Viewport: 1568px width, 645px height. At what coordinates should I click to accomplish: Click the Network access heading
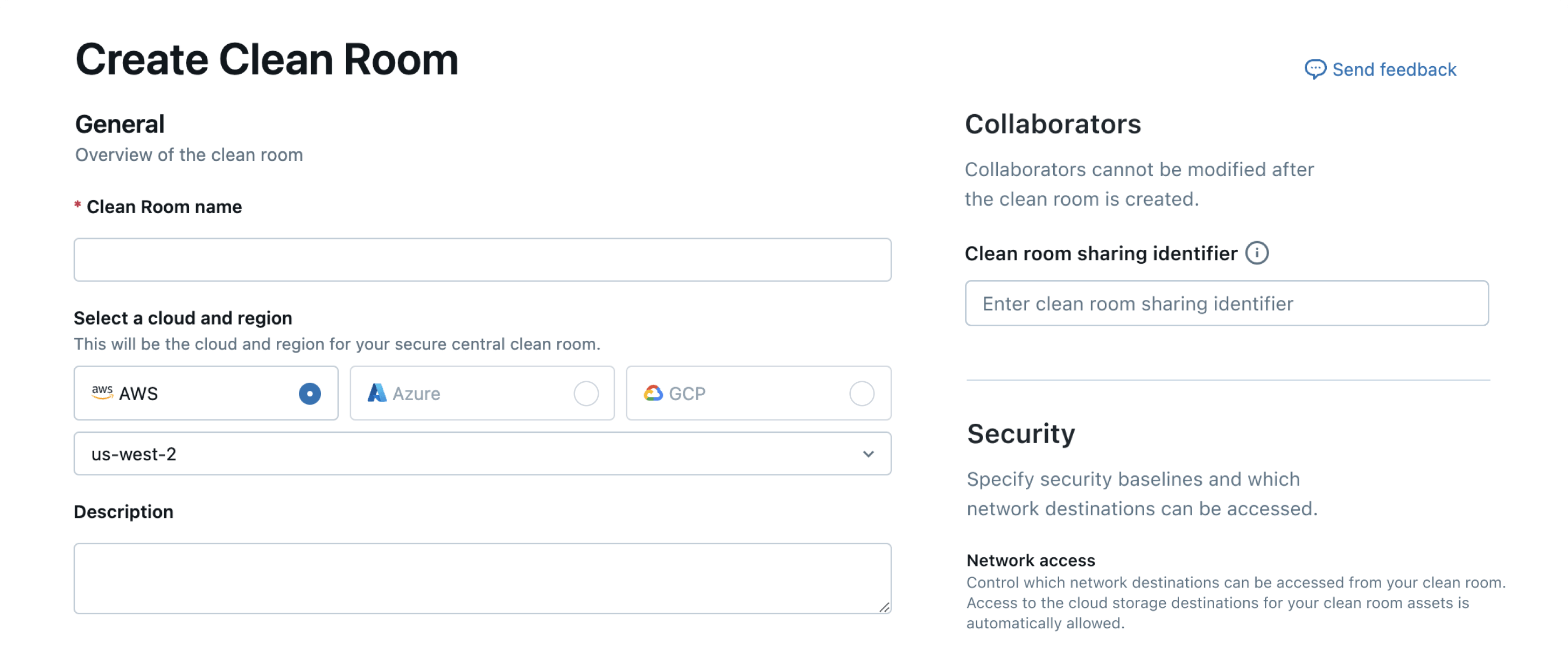point(1031,560)
